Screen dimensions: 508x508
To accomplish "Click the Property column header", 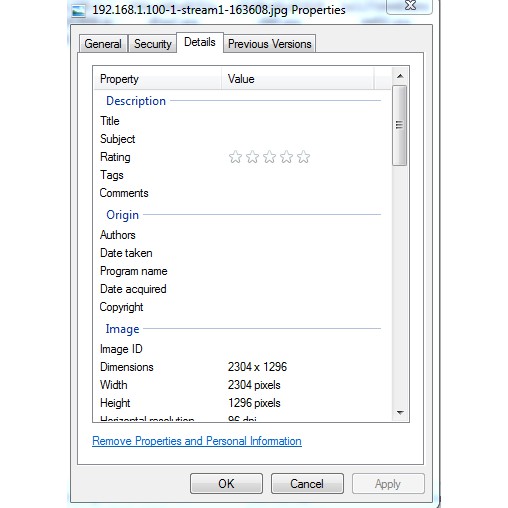I will click(158, 79).
